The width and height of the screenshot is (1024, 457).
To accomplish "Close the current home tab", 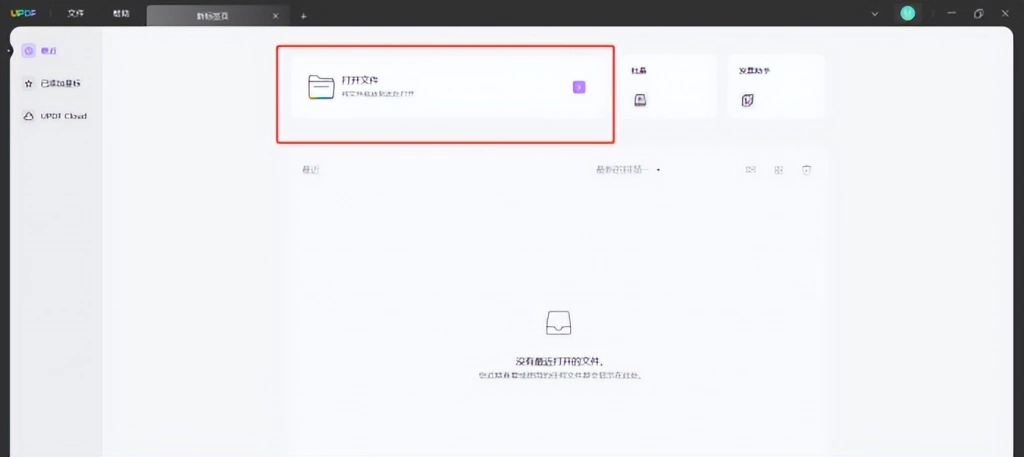I will coord(276,16).
